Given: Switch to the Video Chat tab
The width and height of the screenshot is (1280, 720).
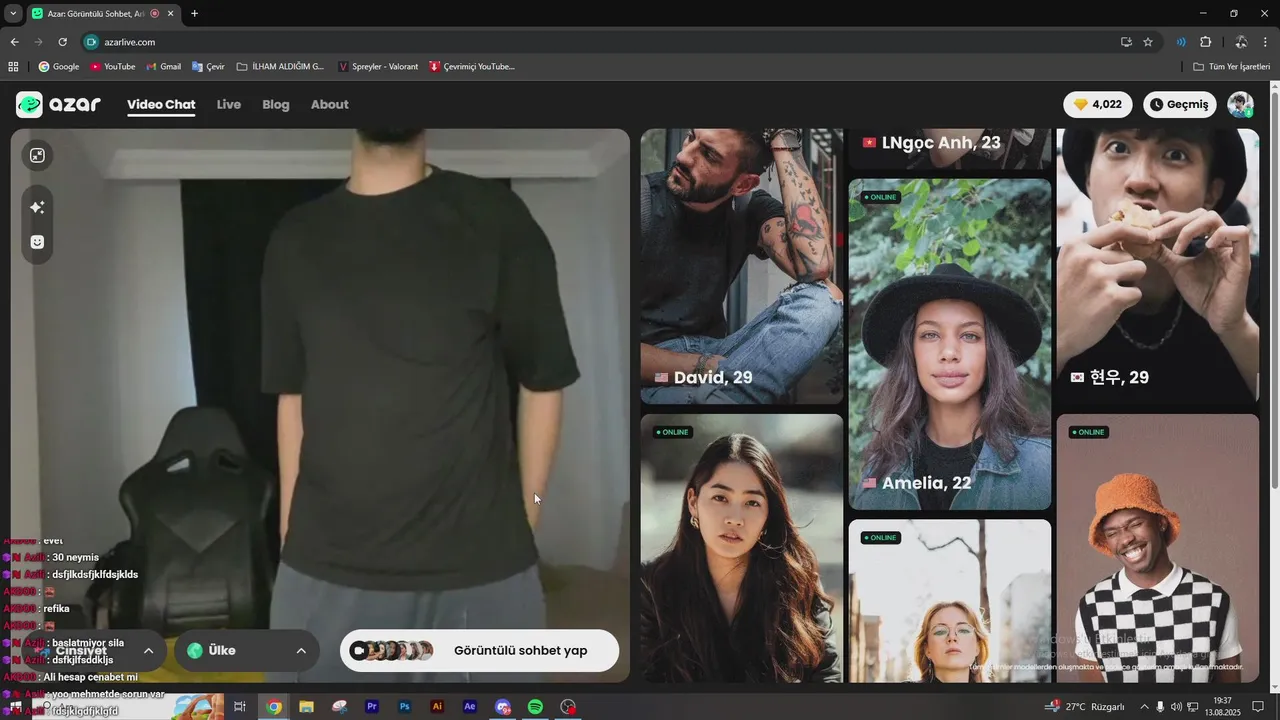Looking at the screenshot, I should point(161,104).
